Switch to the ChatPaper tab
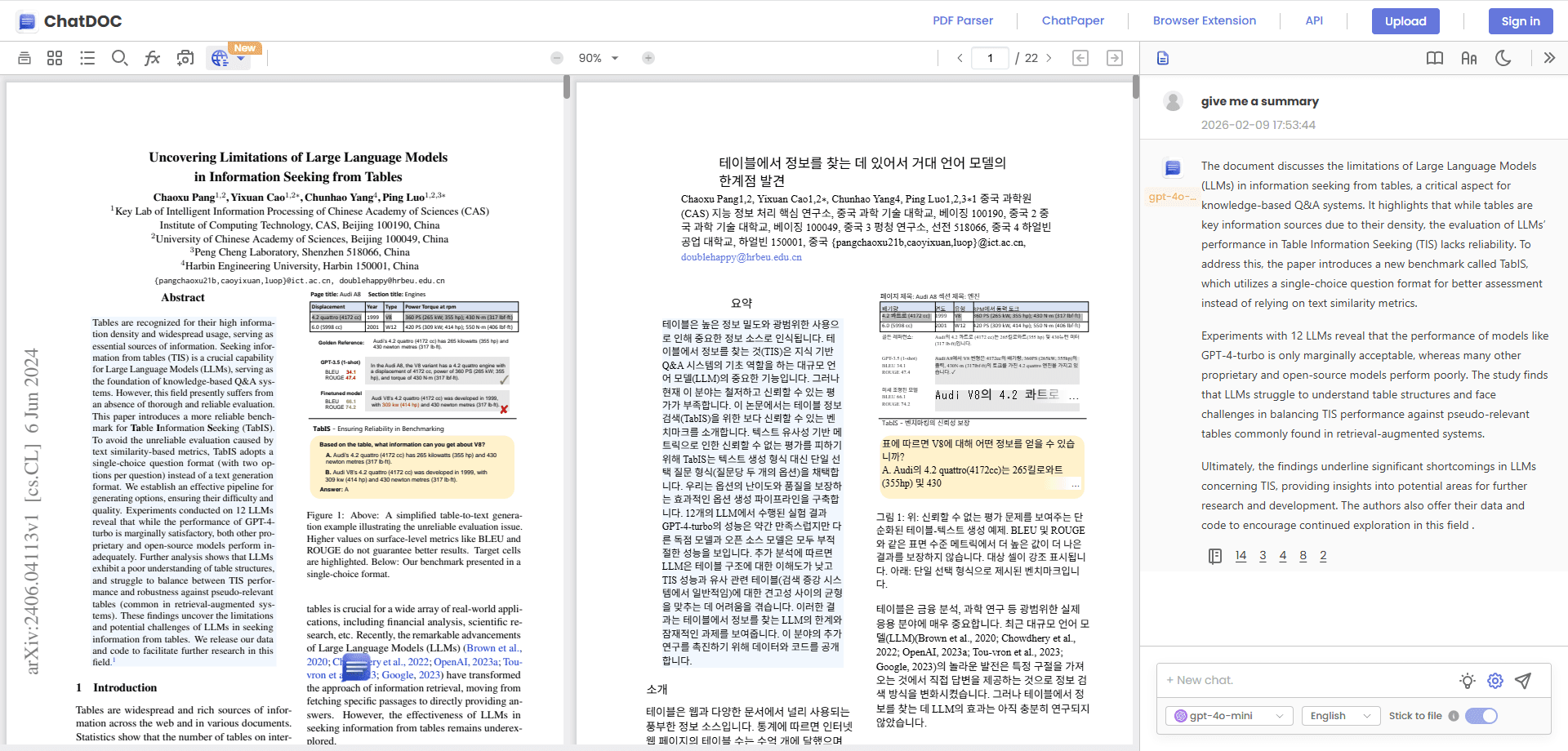Screen dimensions: 1568x751 [x=1072, y=20]
